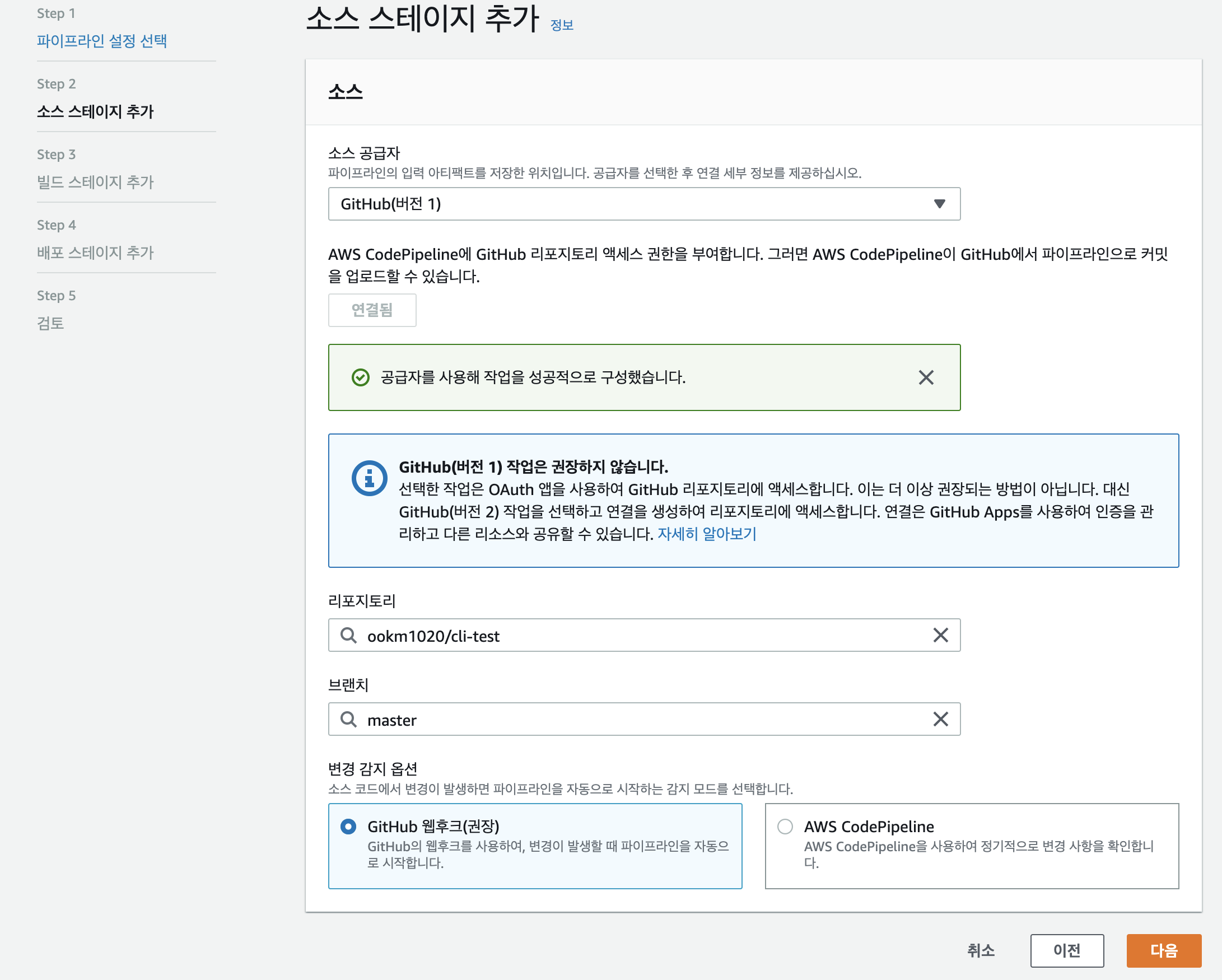Viewport: 1222px width, 980px height.
Task: Go to Step 1 파이프라인 설정 선택
Action: (101, 41)
